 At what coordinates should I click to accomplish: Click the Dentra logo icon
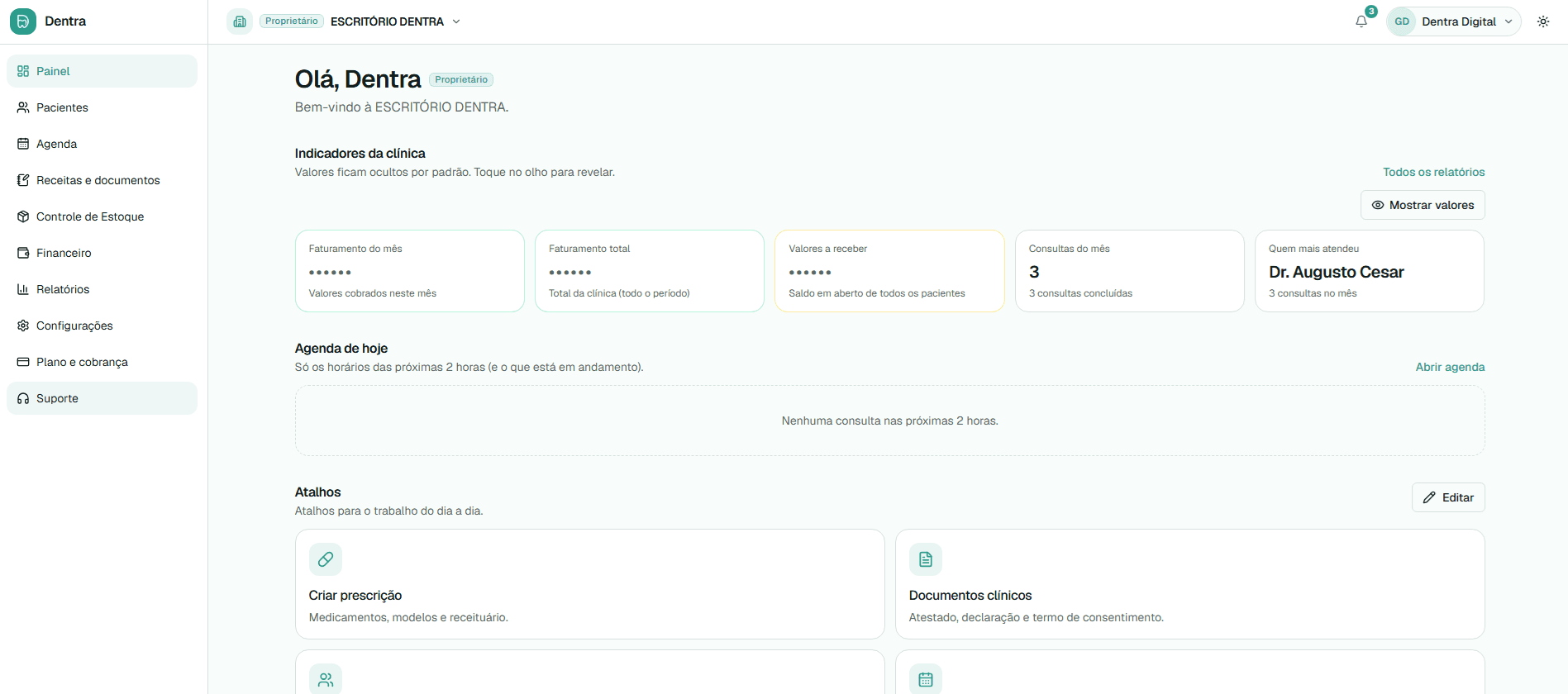(23, 21)
